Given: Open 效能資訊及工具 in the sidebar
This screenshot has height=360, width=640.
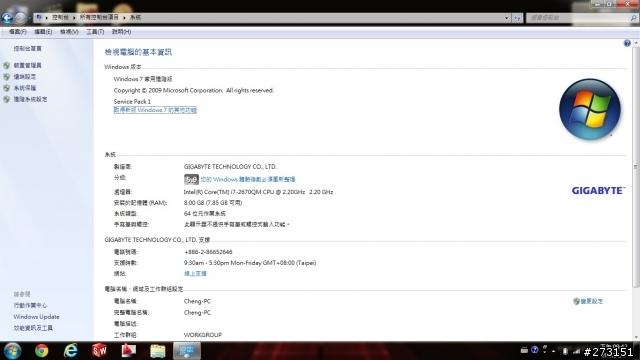Looking at the screenshot, I should (33, 328).
